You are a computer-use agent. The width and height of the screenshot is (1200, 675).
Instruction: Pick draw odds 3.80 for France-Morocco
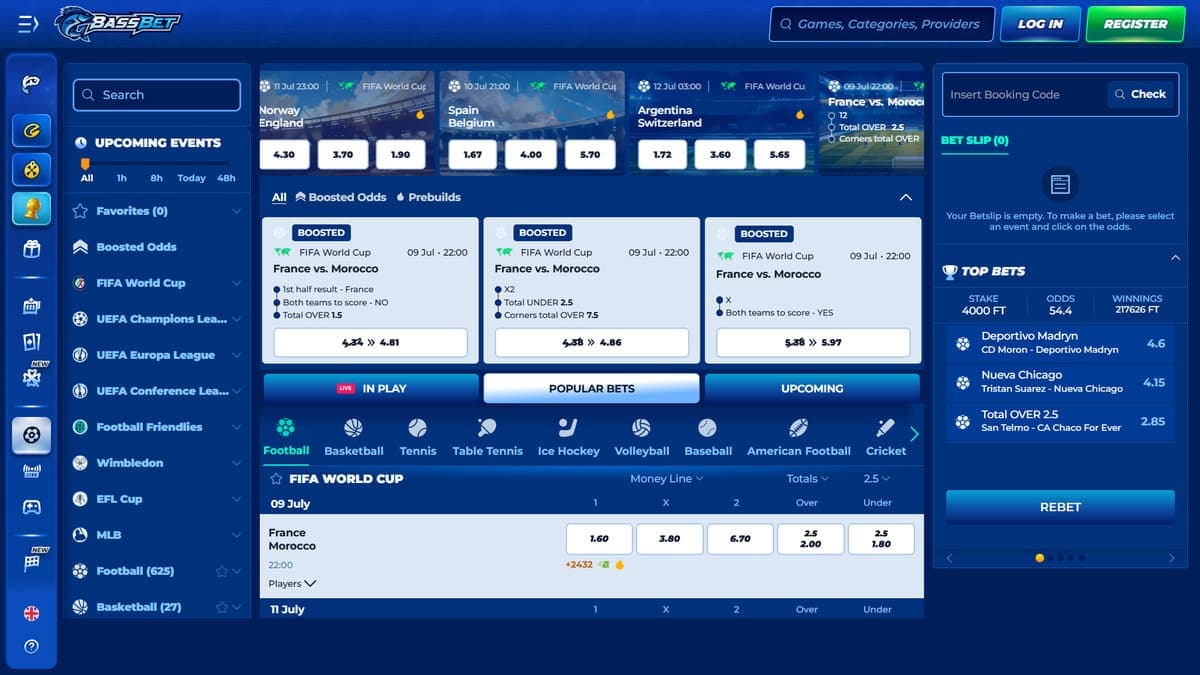tap(669, 538)
